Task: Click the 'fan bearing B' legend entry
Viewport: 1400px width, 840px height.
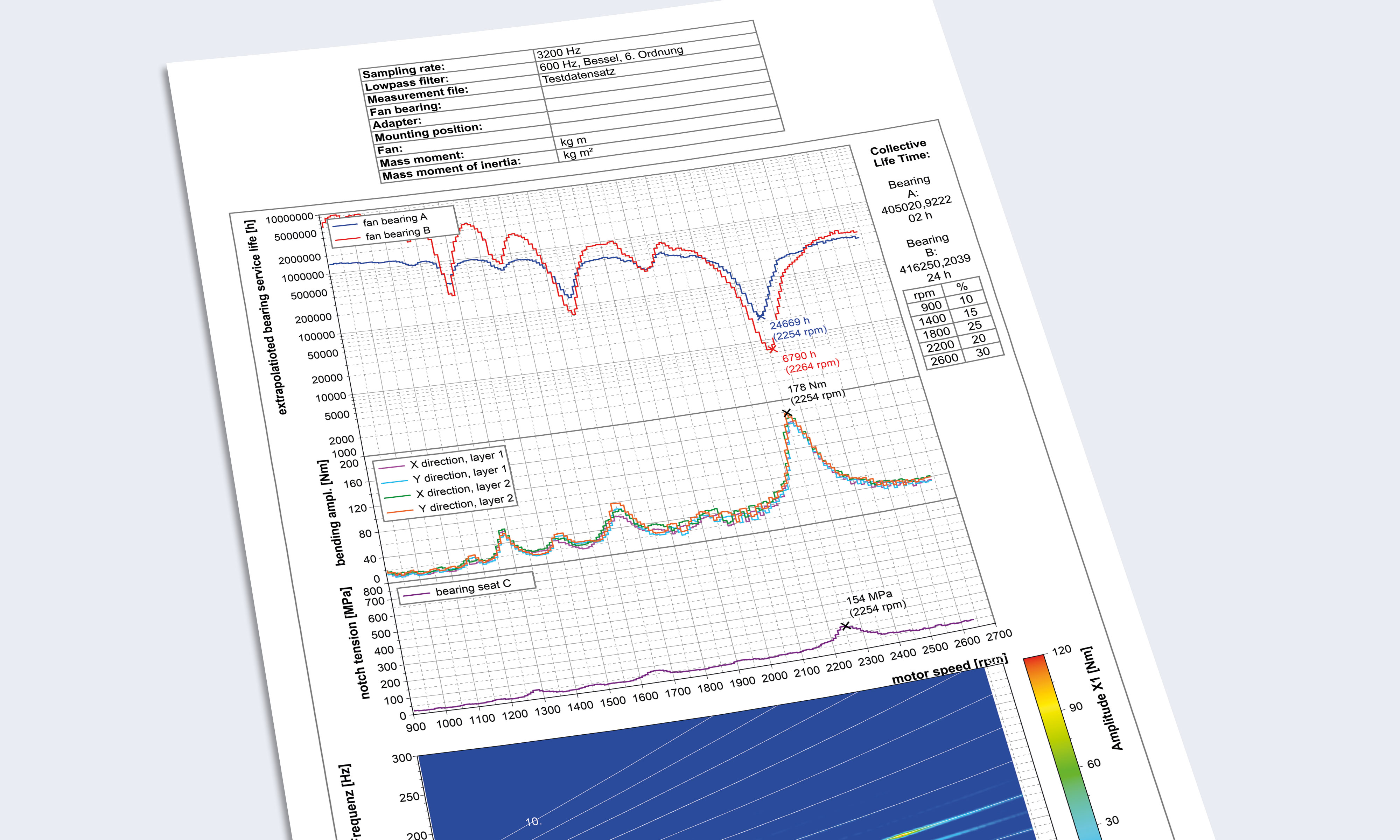Action: 383,235
